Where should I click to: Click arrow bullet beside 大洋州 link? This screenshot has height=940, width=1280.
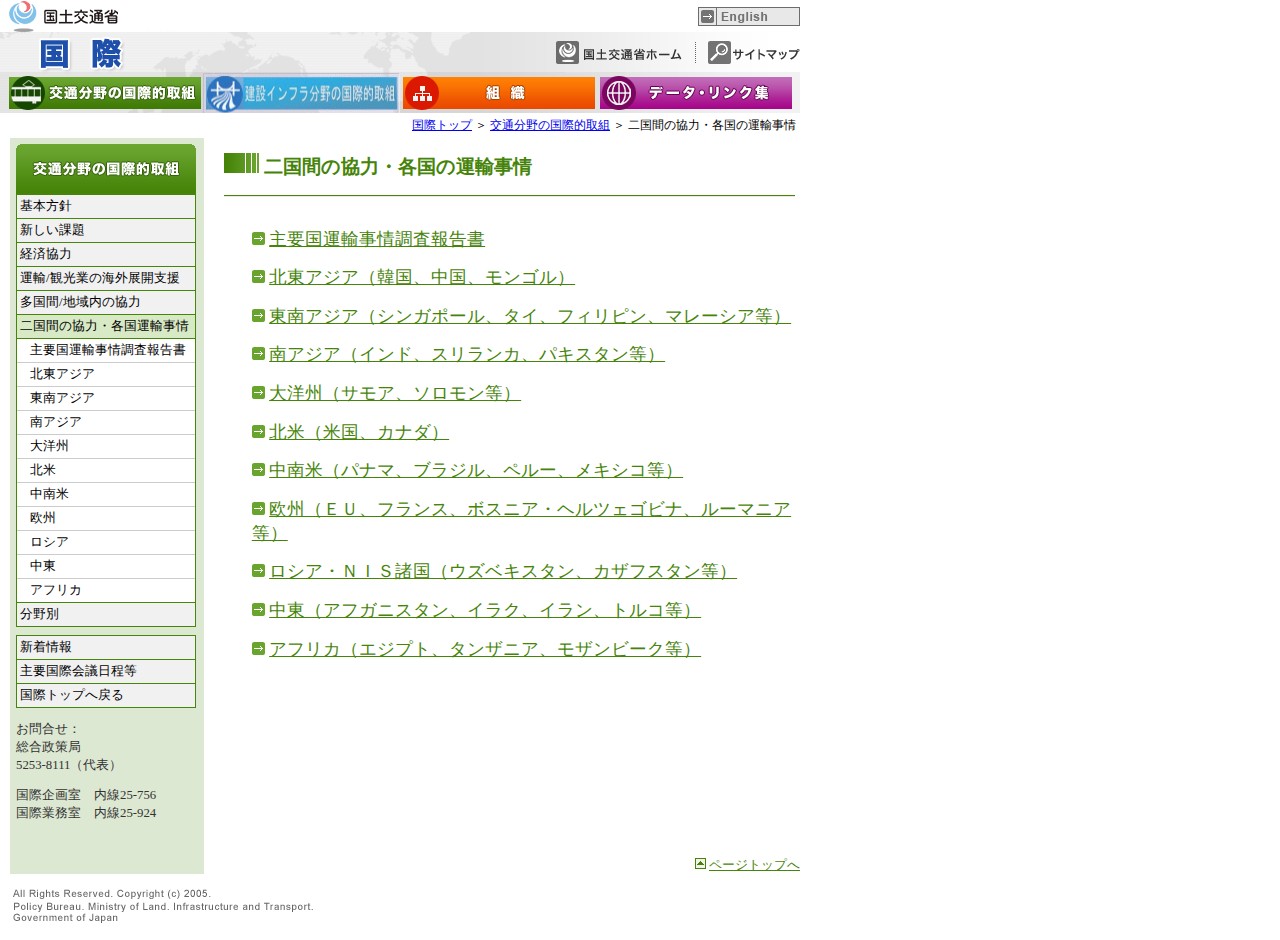258,392
